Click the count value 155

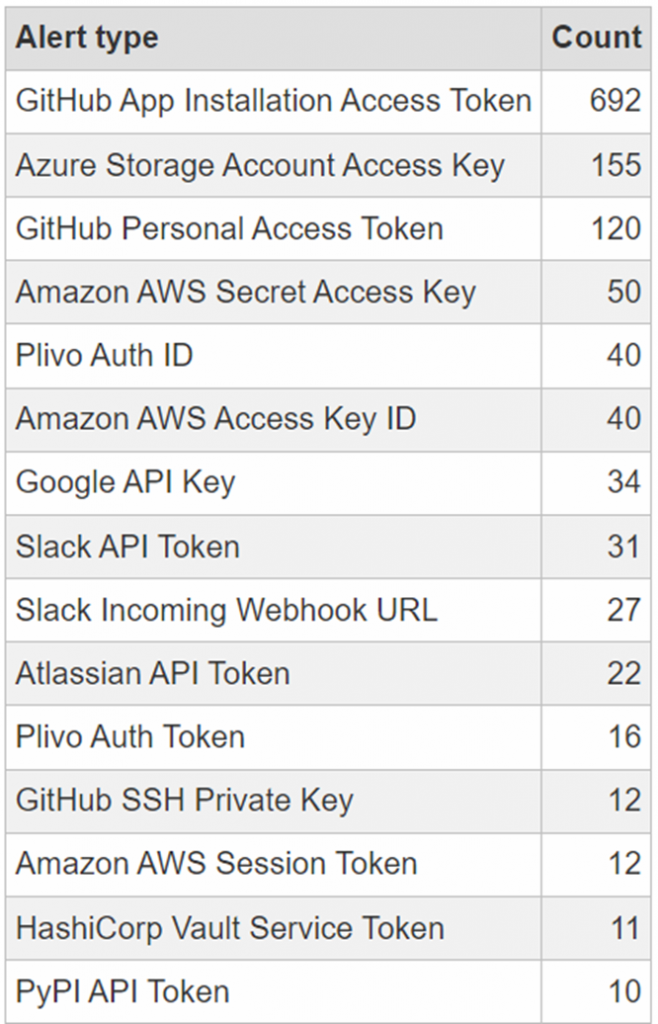tap(615, 165)
